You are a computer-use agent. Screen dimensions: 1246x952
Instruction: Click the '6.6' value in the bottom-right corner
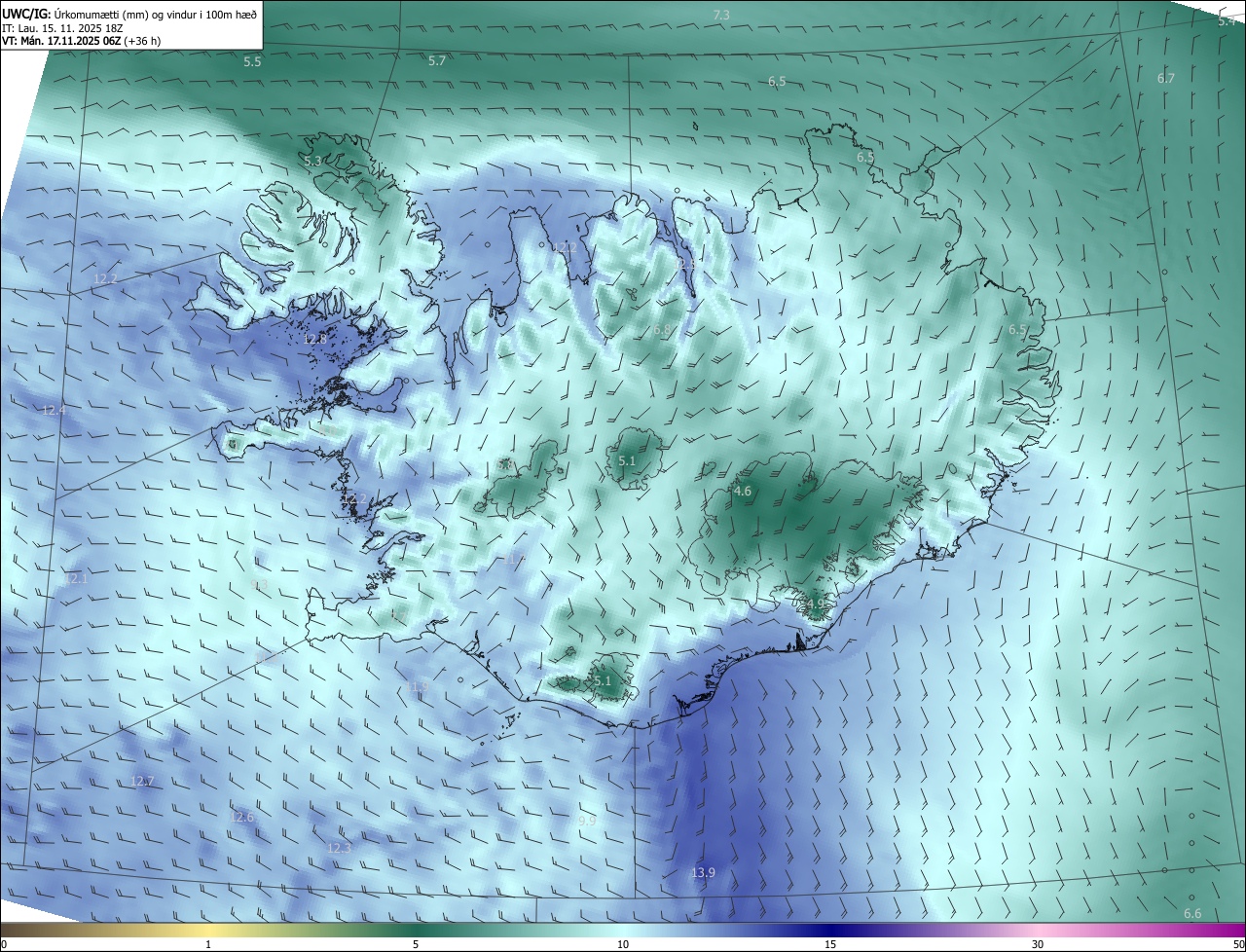1192,913
